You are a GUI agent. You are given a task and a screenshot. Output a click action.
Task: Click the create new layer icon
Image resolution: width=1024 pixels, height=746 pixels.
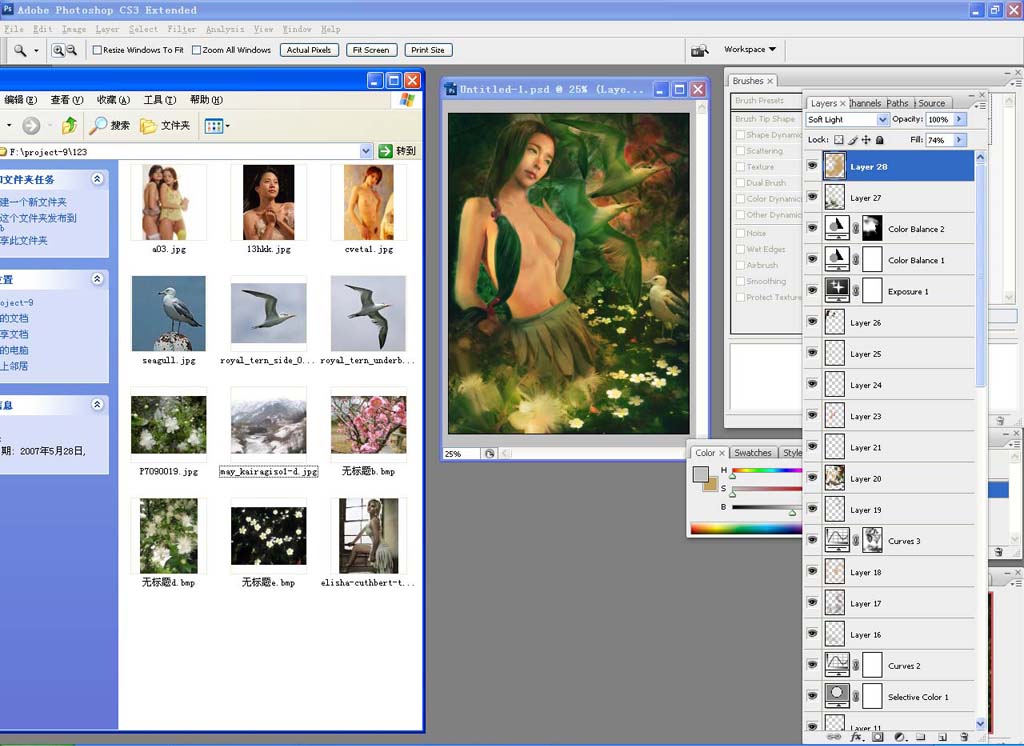pos(942,737)
